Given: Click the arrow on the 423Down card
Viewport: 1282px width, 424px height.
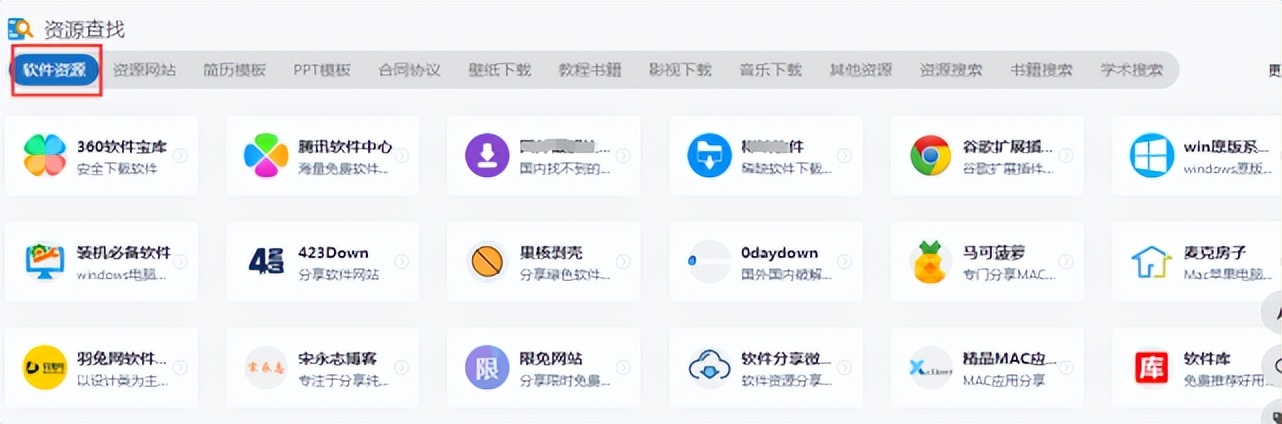Looking at the screenshot, I should point(401,262).
